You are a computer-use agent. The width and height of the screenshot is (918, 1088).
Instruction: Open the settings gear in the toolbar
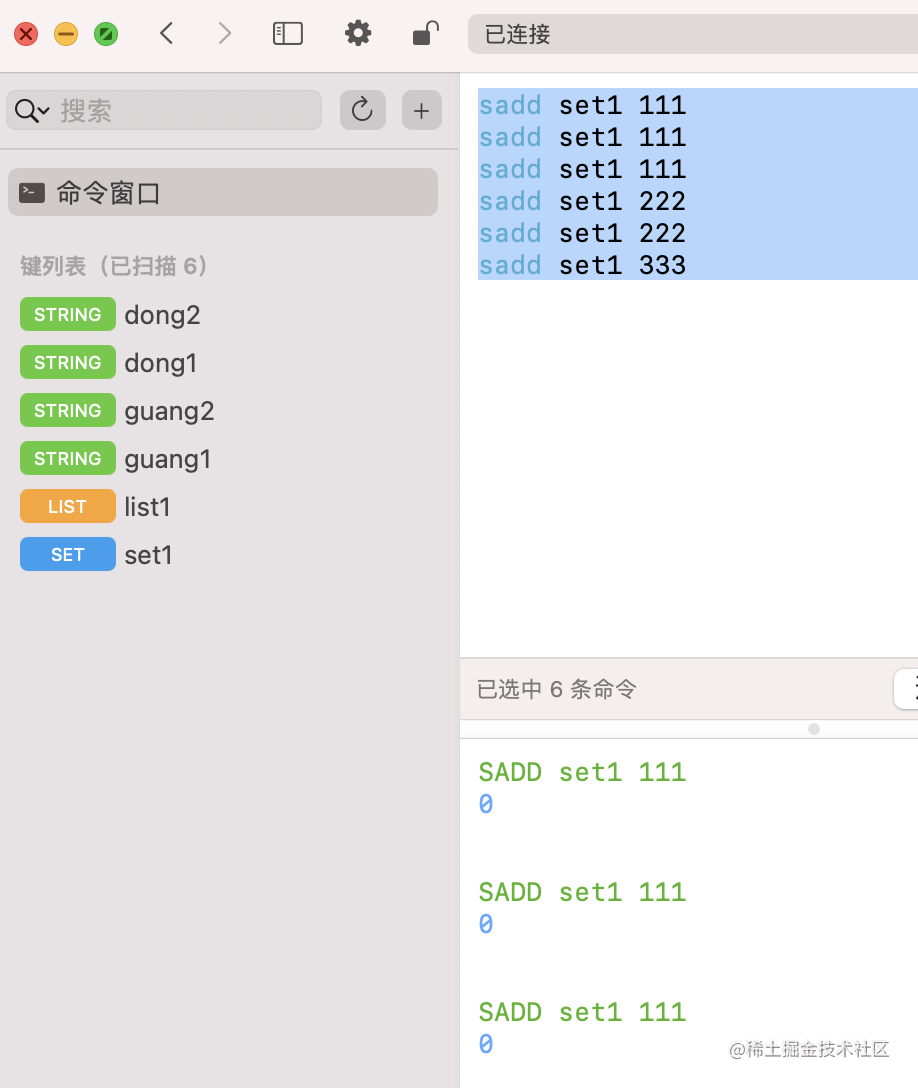(x=358, y=33)
